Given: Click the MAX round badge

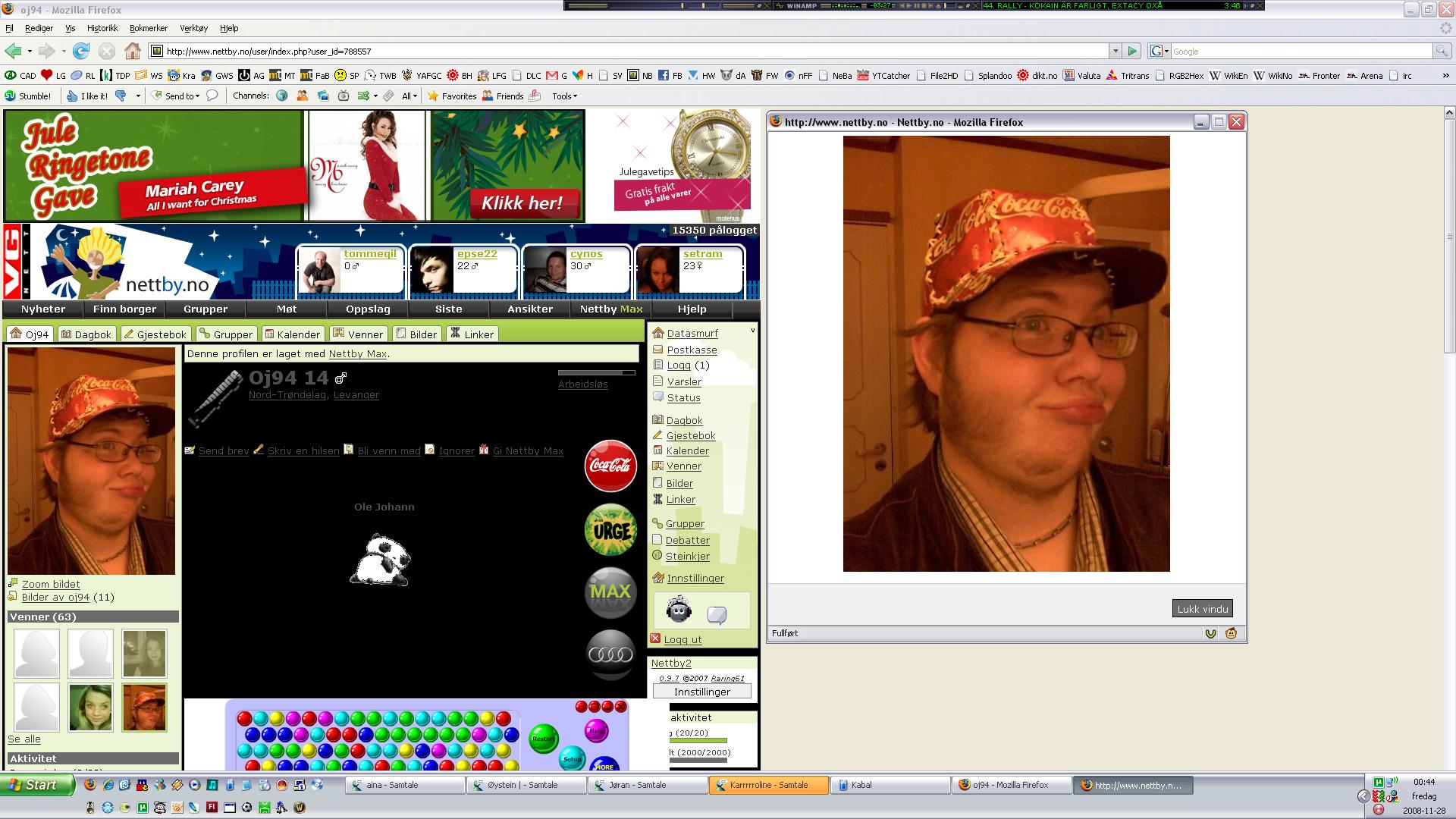Looking at the screenshot, I should tap(610, 592).
